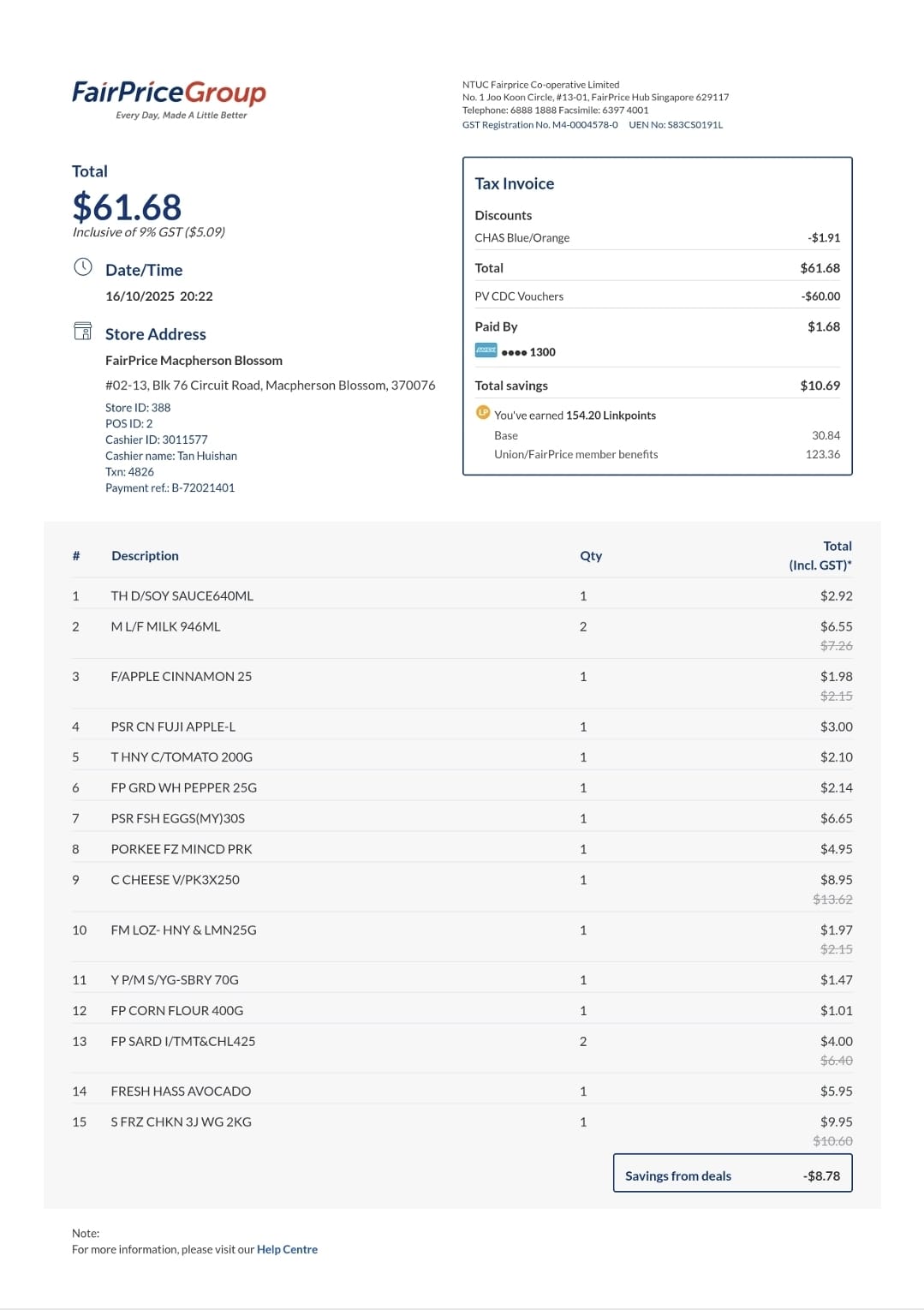Click item M L/F MILK 946ML
Viewport: 924px width, 1310px height.
pos(166,627)
